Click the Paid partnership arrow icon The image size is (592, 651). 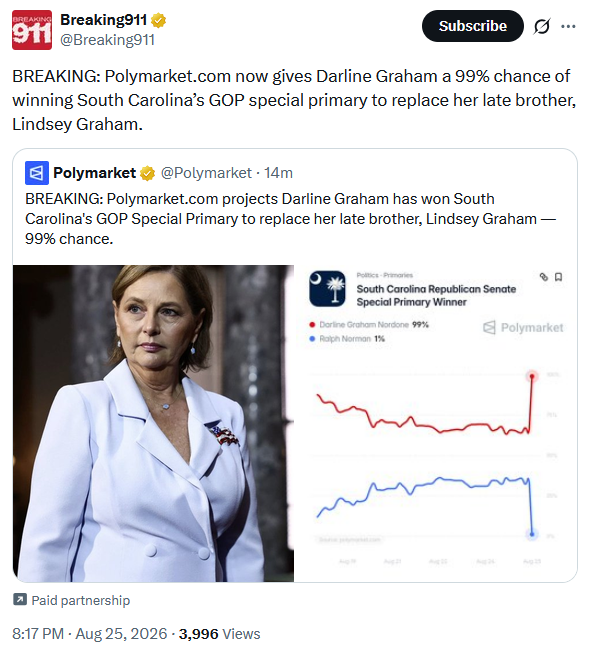(x=20, y=600)
